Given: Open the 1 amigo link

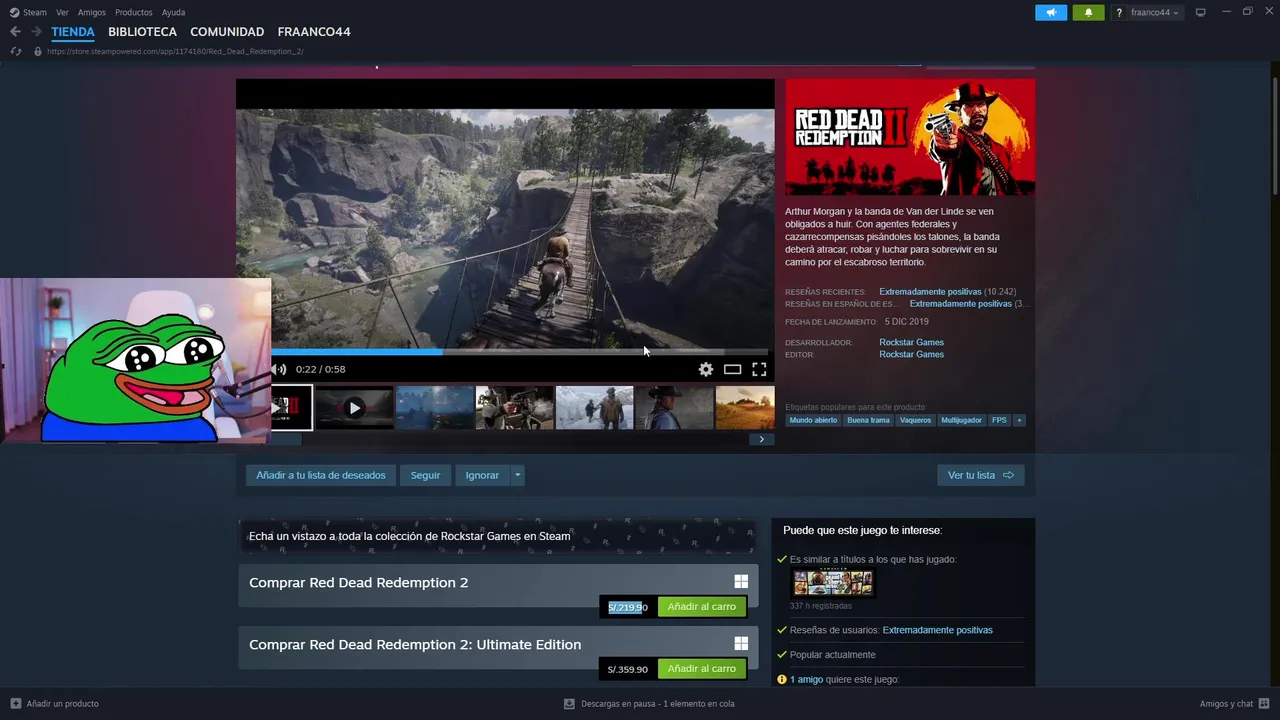Looking at the screenshot, I should [806, 680].
